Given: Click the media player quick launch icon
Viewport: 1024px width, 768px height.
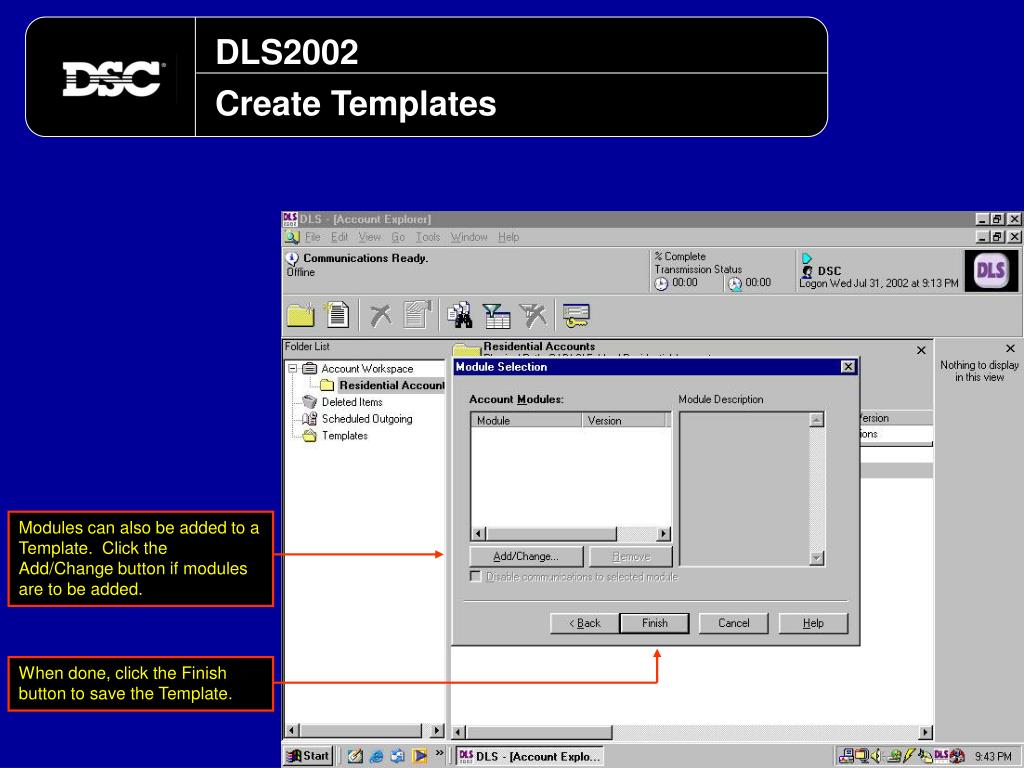Looking at the screenshot, I should point(419,756).
